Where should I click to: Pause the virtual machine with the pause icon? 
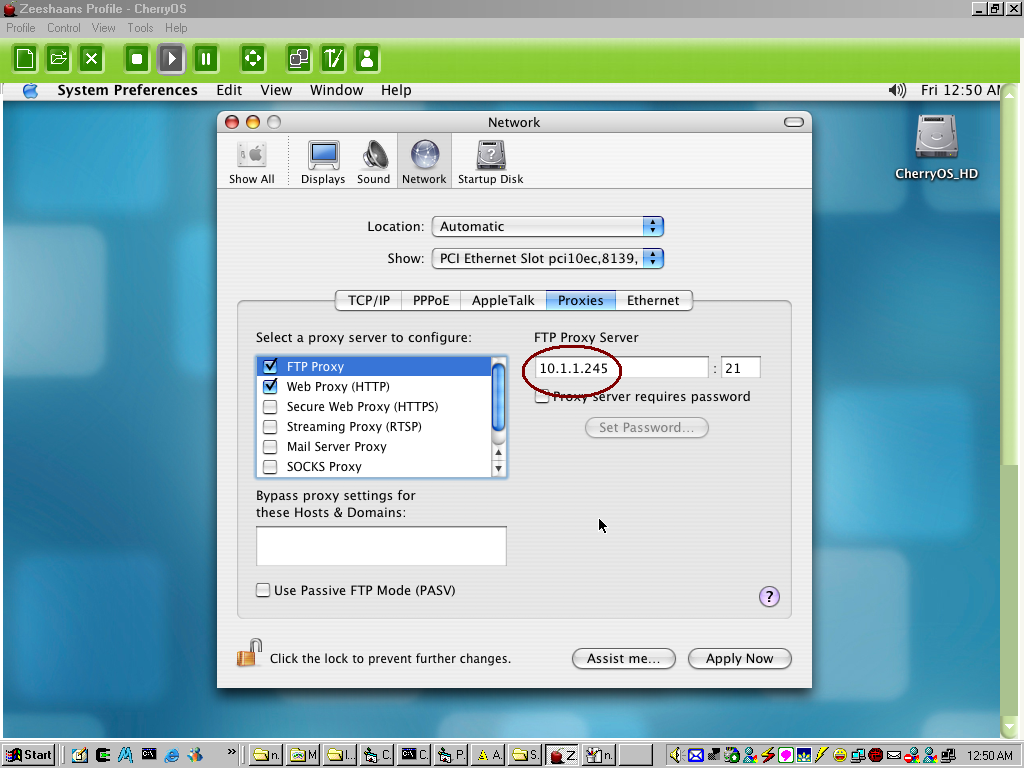click(x=205, y=59)
